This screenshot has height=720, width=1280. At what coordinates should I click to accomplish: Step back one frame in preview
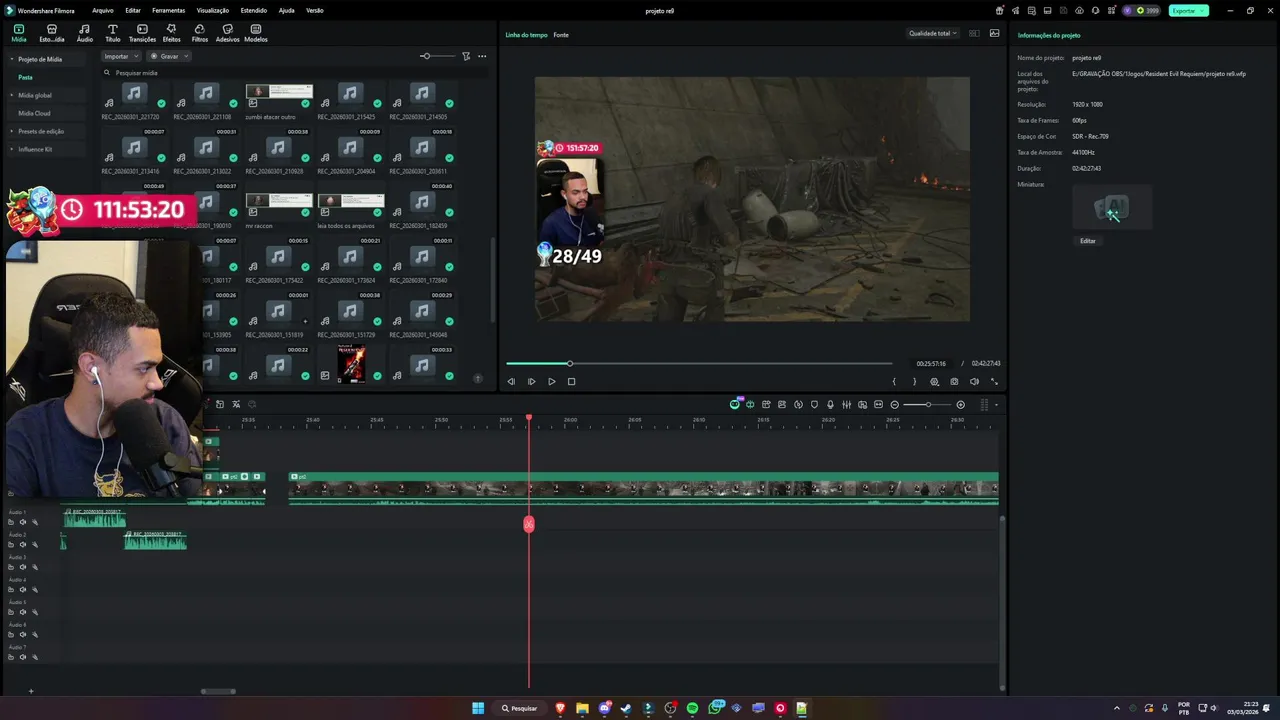(x=511, y=381)
